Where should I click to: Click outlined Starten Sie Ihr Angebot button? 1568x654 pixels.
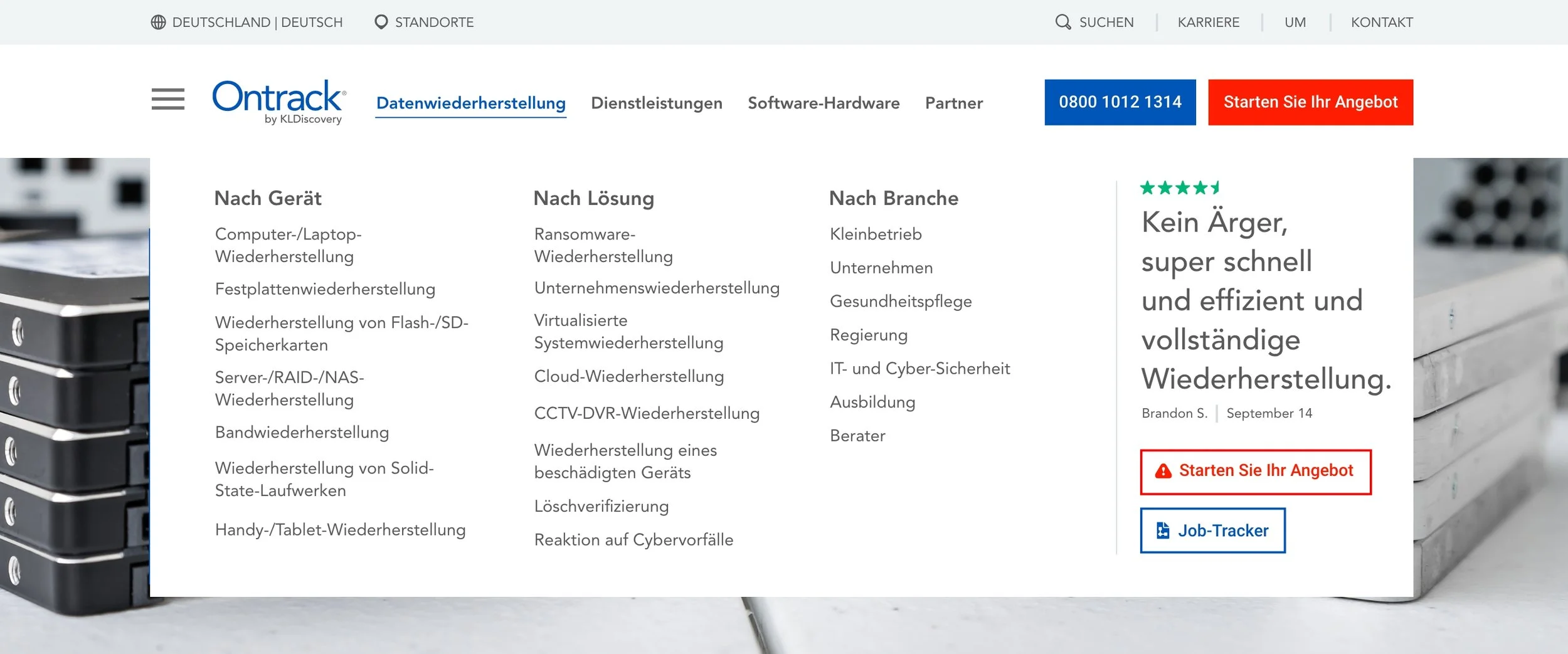[x=1255, y=472]
